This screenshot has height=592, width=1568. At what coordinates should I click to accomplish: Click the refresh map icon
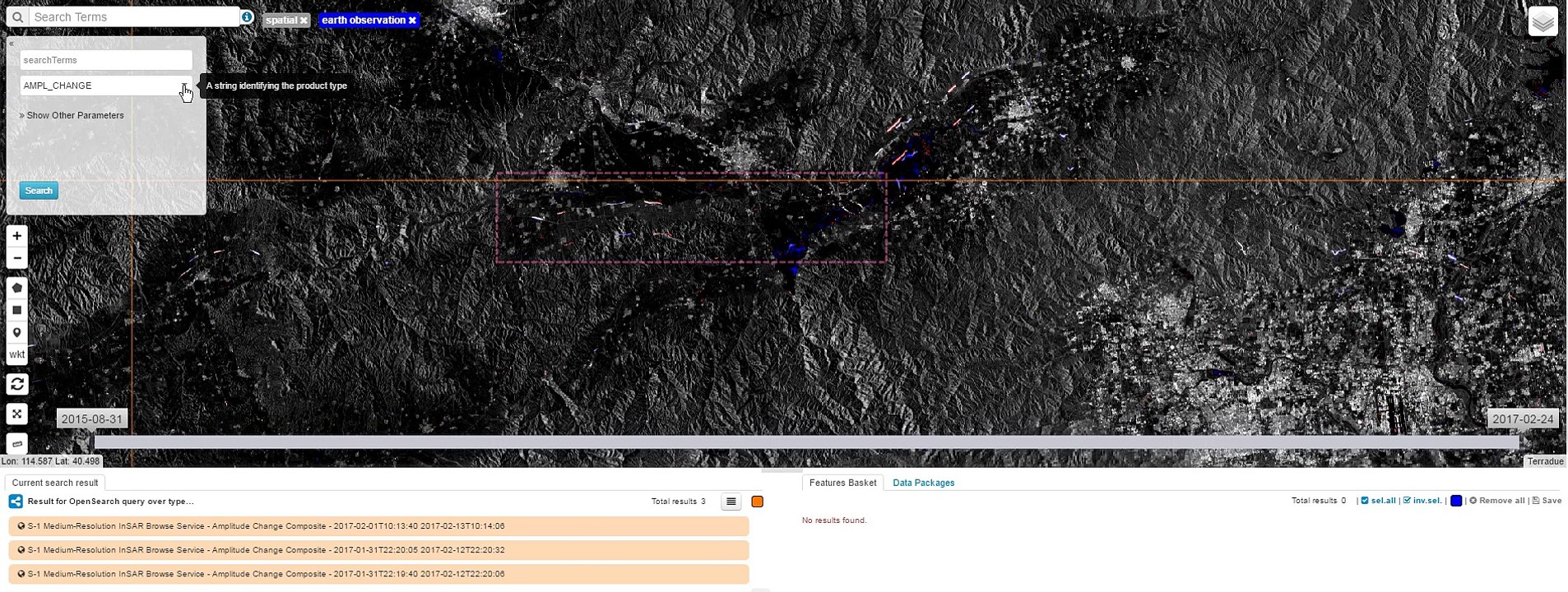tap(16, 384)
